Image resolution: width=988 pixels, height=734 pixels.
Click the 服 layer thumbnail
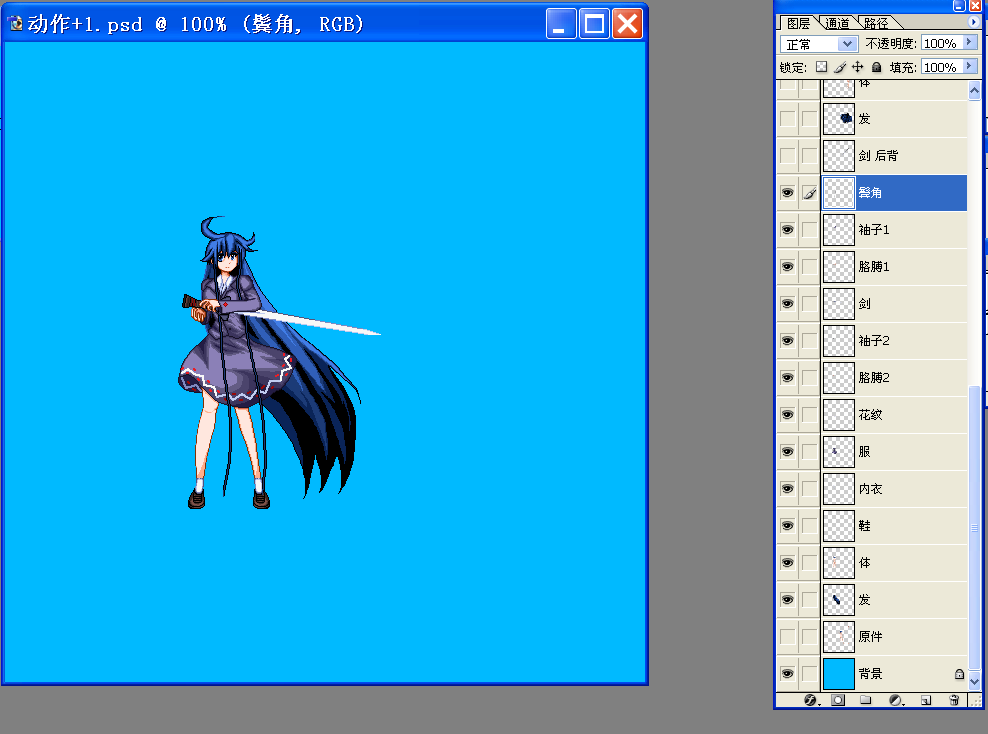click(x=839, y=452)
